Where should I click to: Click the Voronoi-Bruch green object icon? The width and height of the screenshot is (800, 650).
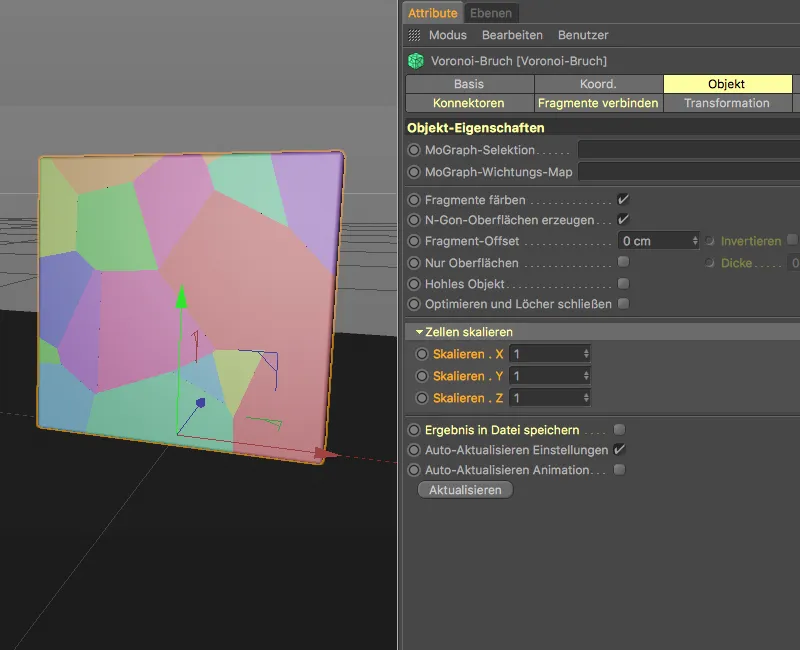416,61
